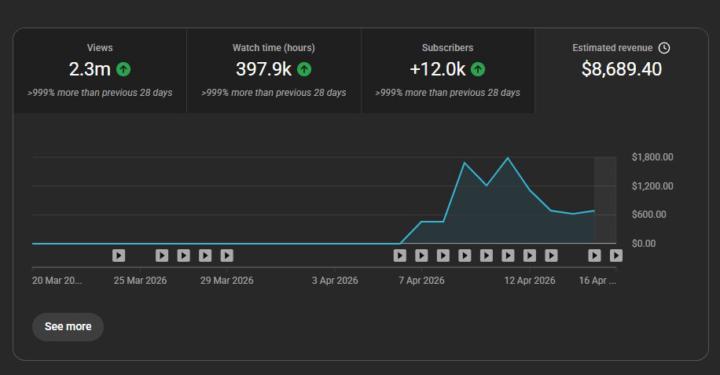Click the $1,200.00 axis label

pos(652,186)
